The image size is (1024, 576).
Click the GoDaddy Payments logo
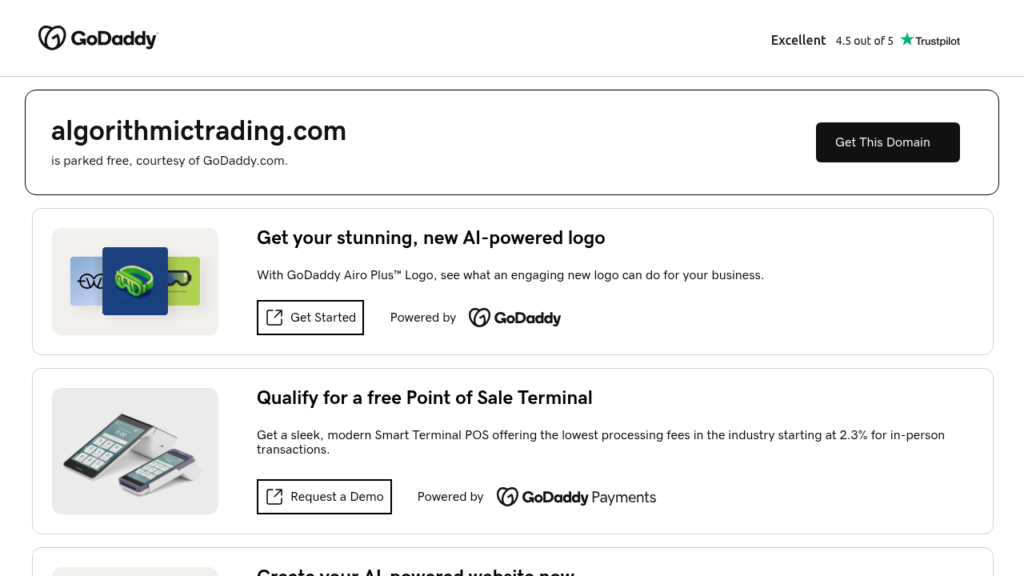[576, 496]
